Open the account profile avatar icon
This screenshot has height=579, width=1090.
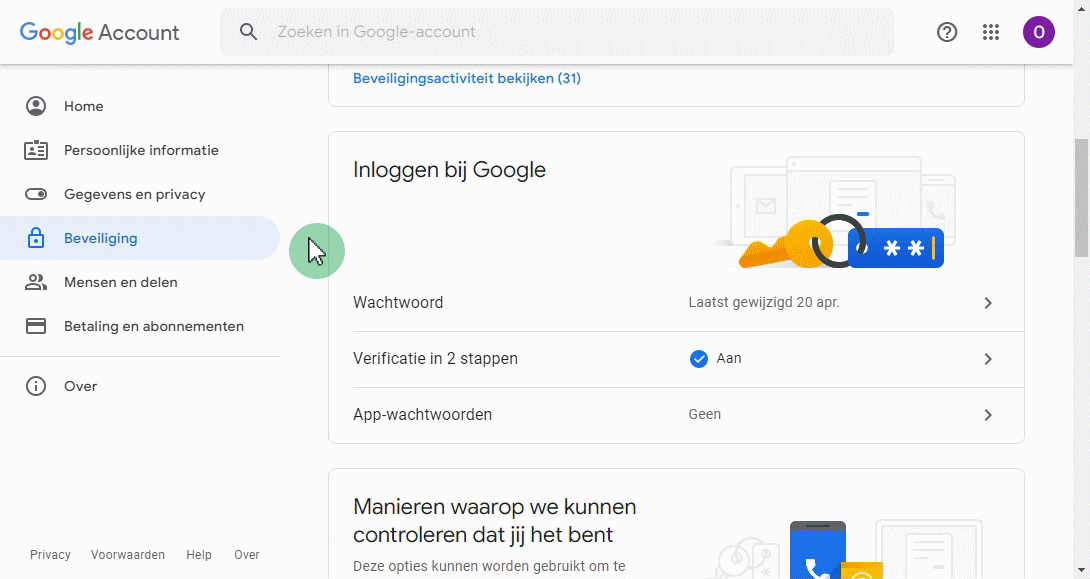1039,32
